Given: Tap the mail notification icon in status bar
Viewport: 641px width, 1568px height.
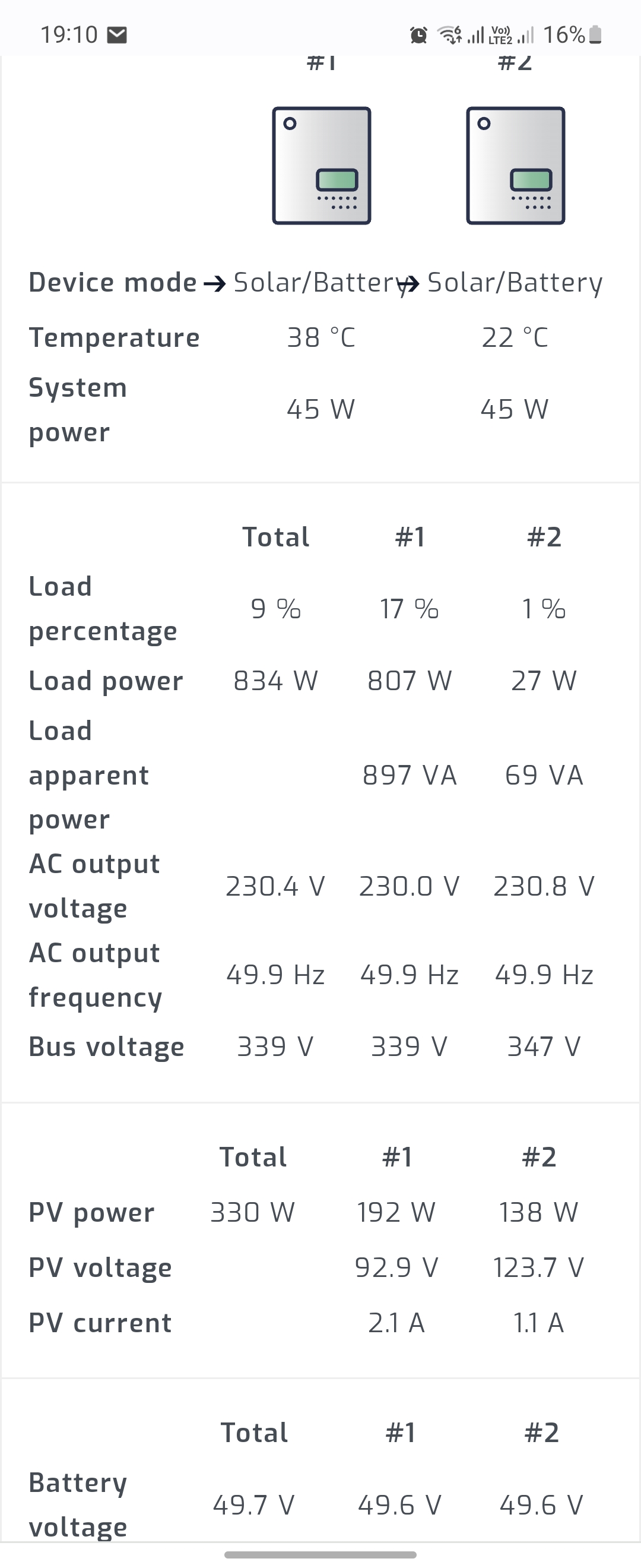Looking at the screenshot, I should point(117,35).
